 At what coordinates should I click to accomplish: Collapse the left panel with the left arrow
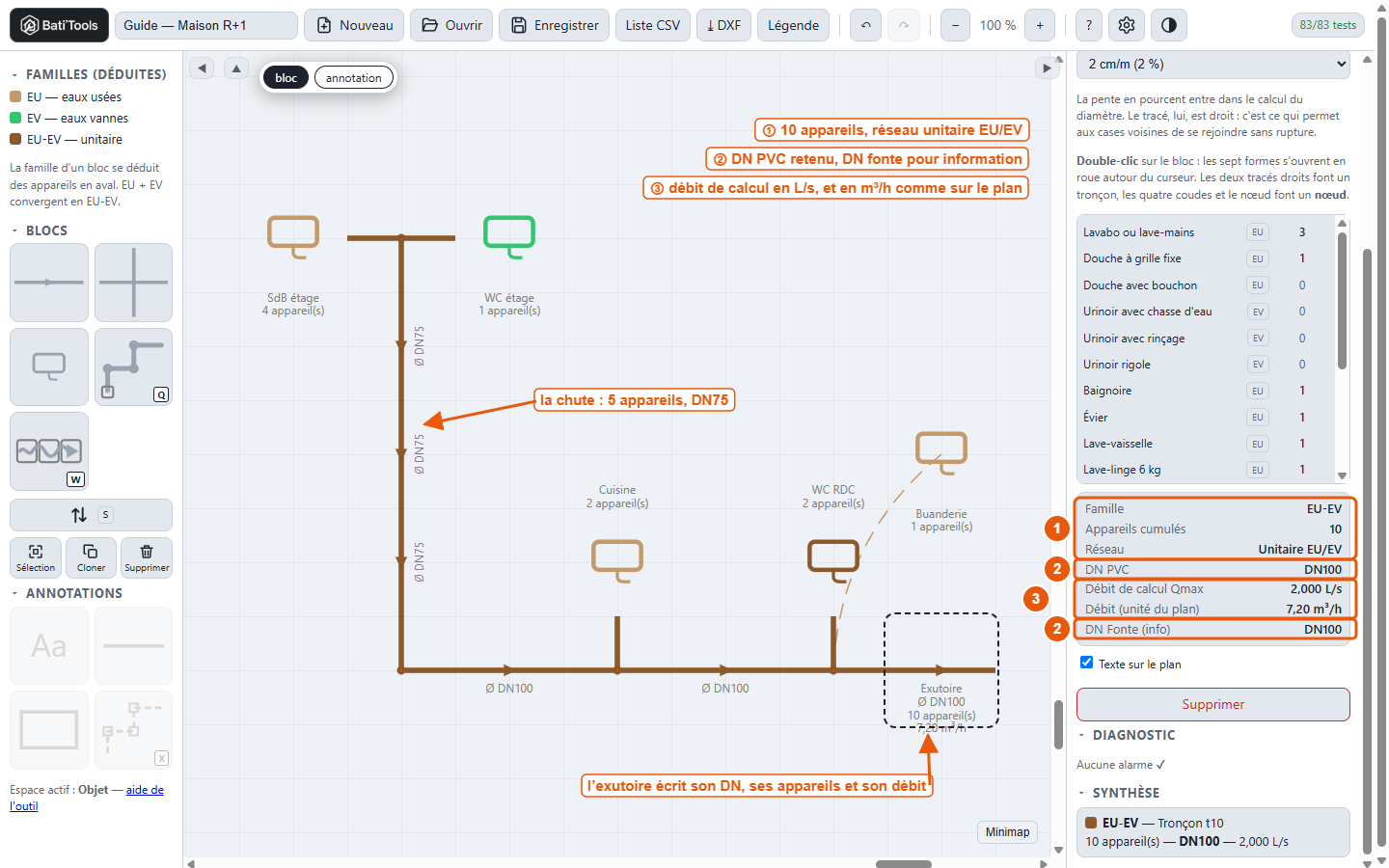click(x=202, y=68)
